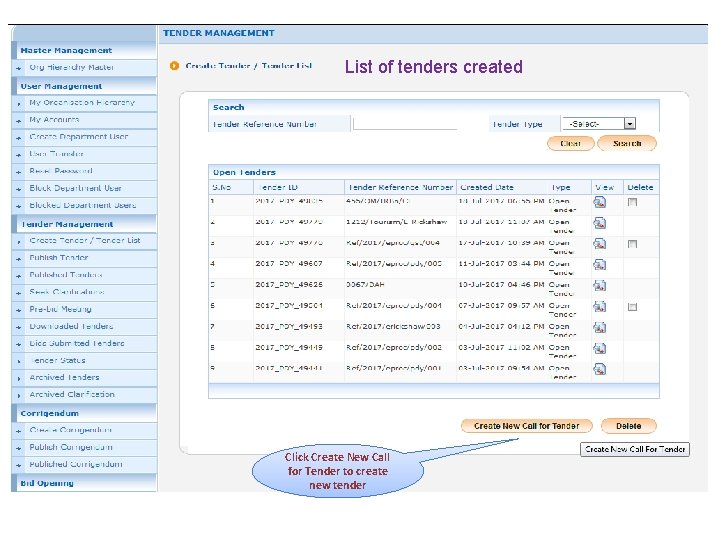Open Reset Password menu item
The height and width of the screenshot is (540, 720).
84,171
